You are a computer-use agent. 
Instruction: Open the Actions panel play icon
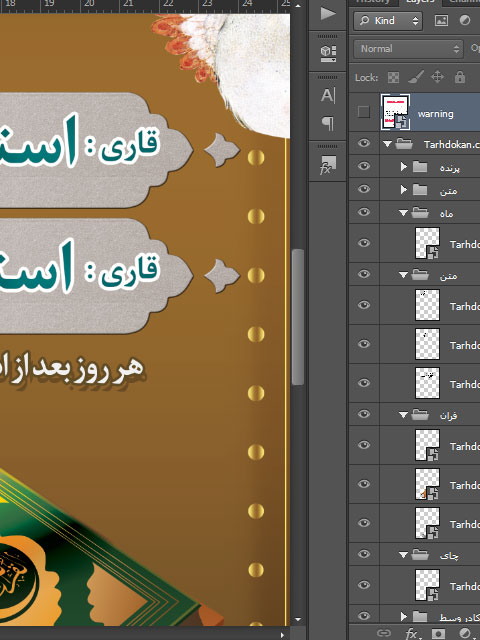[328, 13]
